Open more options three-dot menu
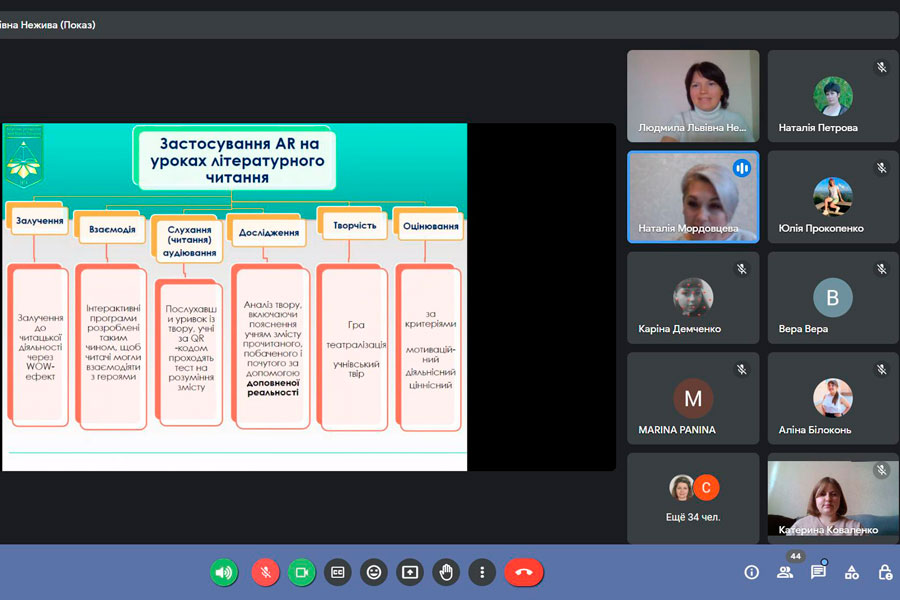Viewport: 900px width, 600px height. coord(482,572)
